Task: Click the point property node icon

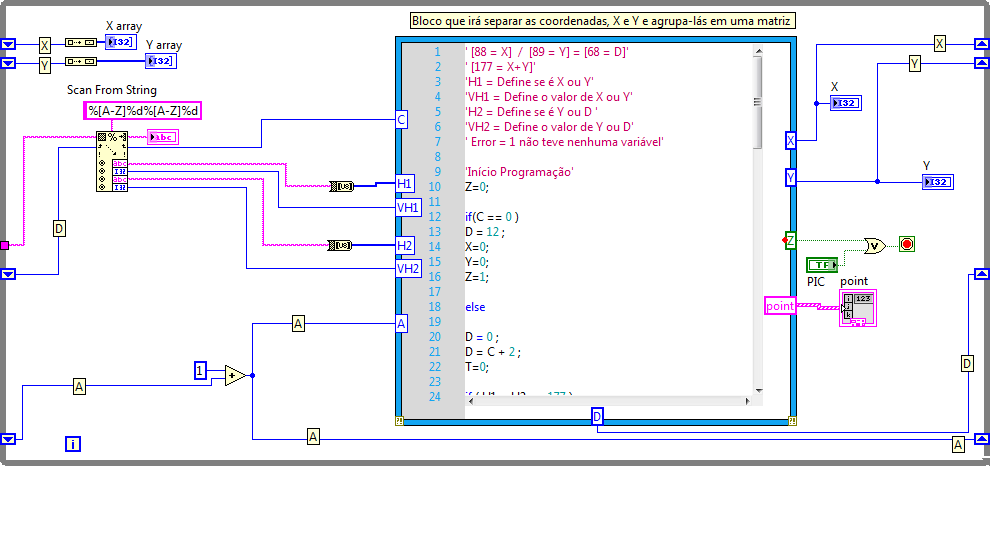Action: pos(858,308)
